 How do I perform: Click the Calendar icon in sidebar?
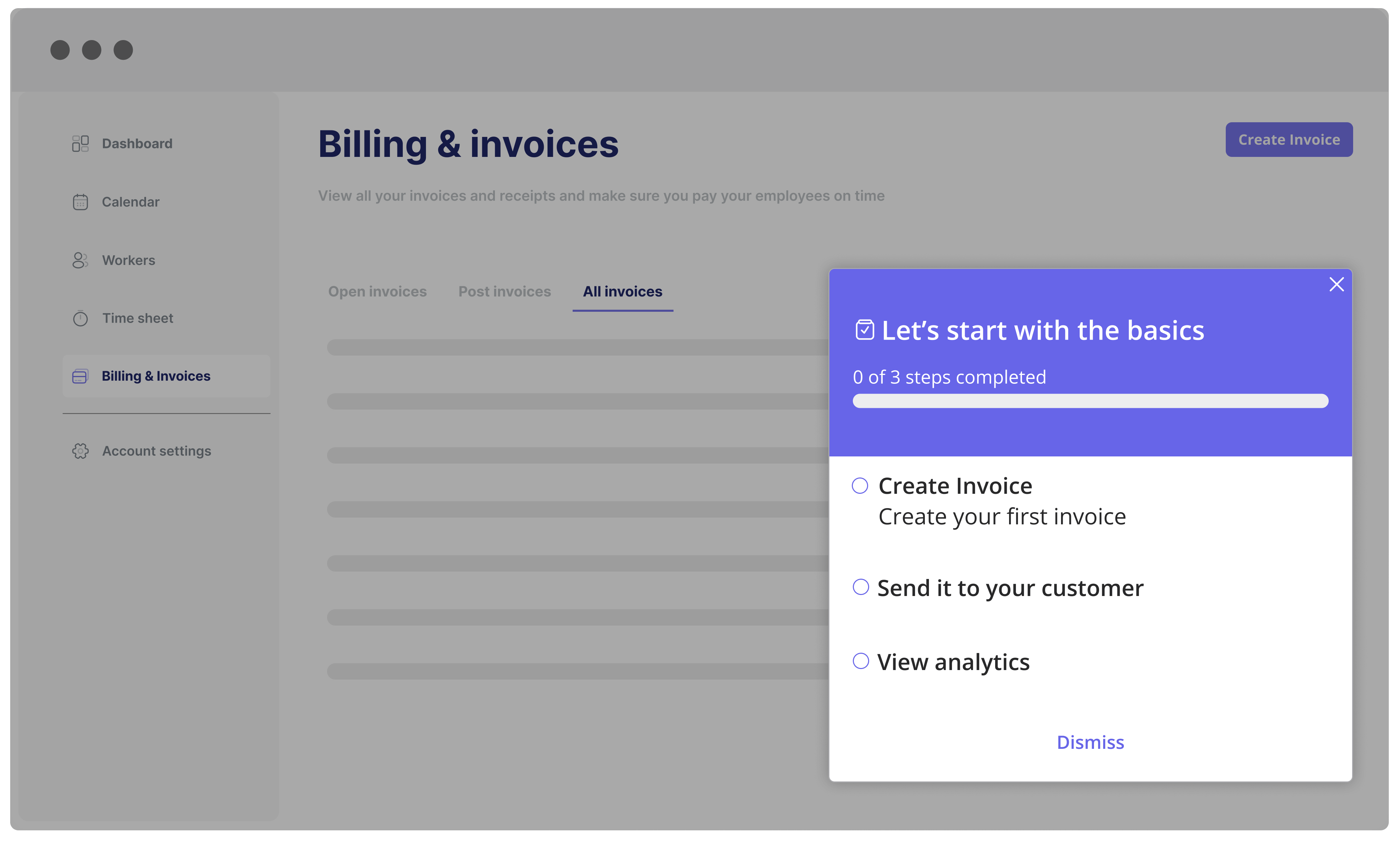click(80, 202)
